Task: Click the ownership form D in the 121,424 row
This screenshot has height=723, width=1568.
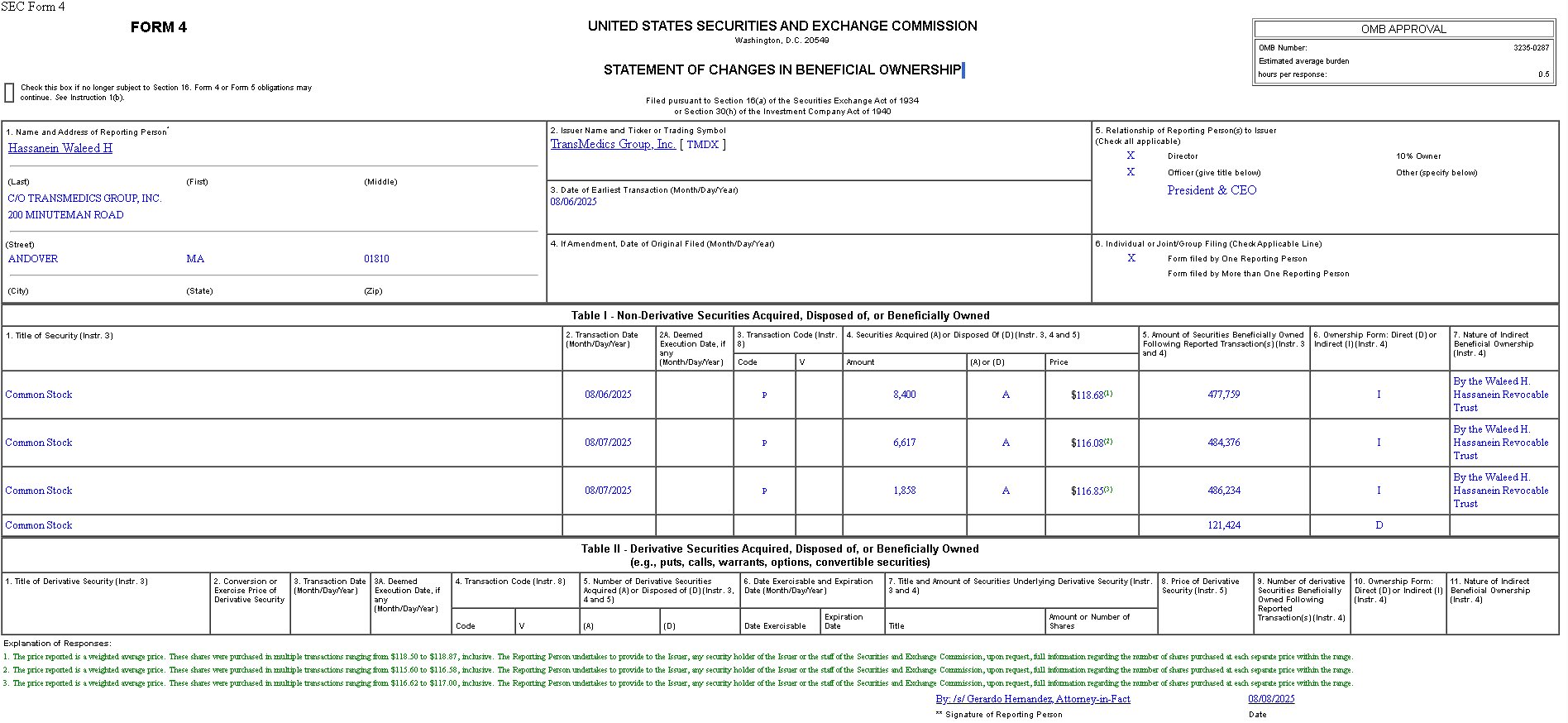Action: tap(1379, 525)
